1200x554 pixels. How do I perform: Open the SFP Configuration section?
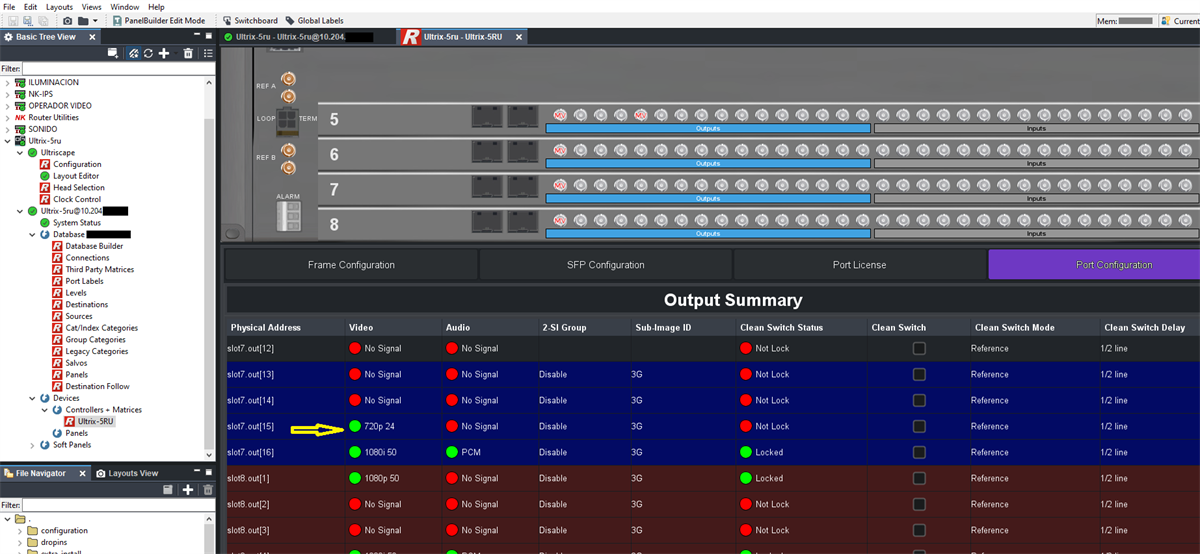click(x=606, y=265)
